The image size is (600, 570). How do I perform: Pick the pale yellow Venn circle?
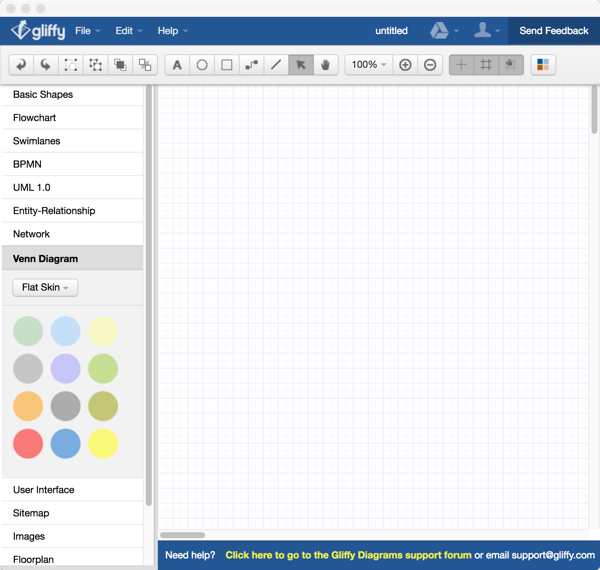(x=103, y=331)
